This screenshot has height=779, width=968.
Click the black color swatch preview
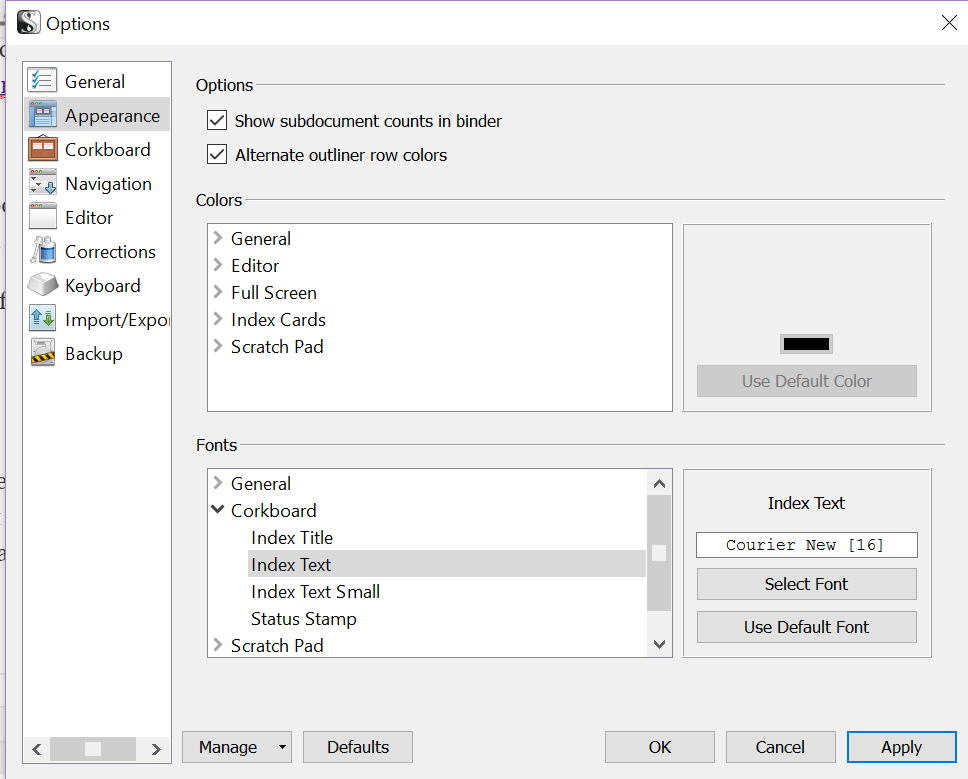(806, 343)
